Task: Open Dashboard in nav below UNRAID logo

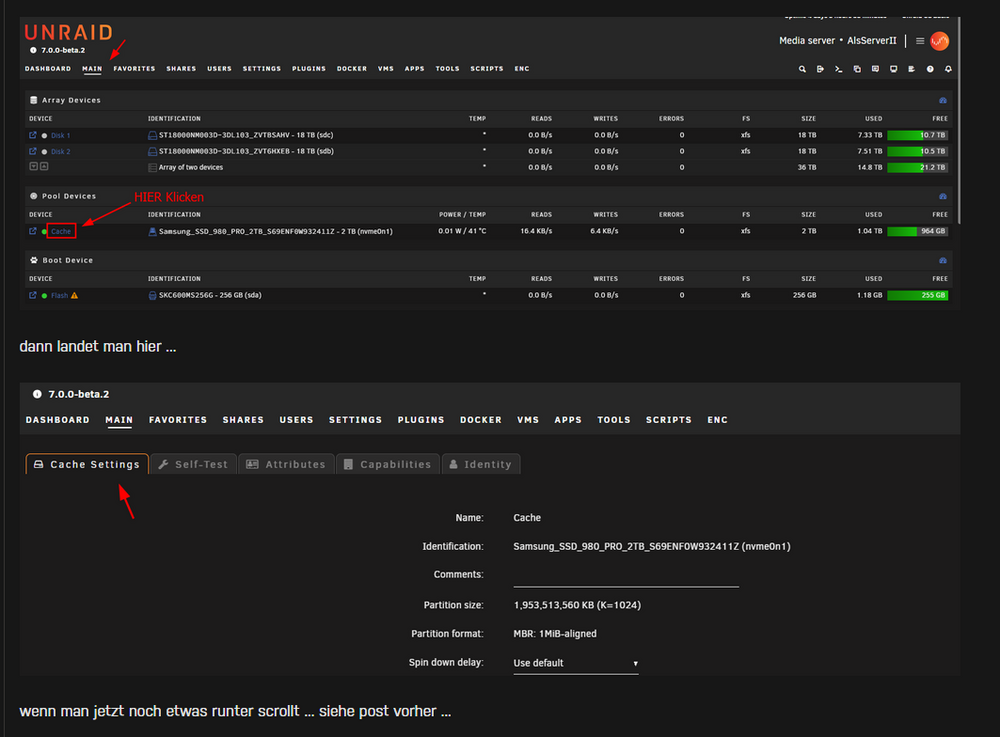Action: tap(48, 69)
